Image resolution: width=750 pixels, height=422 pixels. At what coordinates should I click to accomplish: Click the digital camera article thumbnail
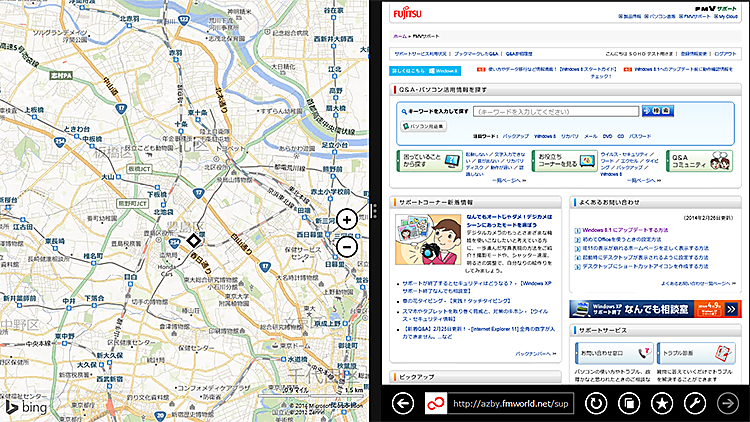click(428, 239)
